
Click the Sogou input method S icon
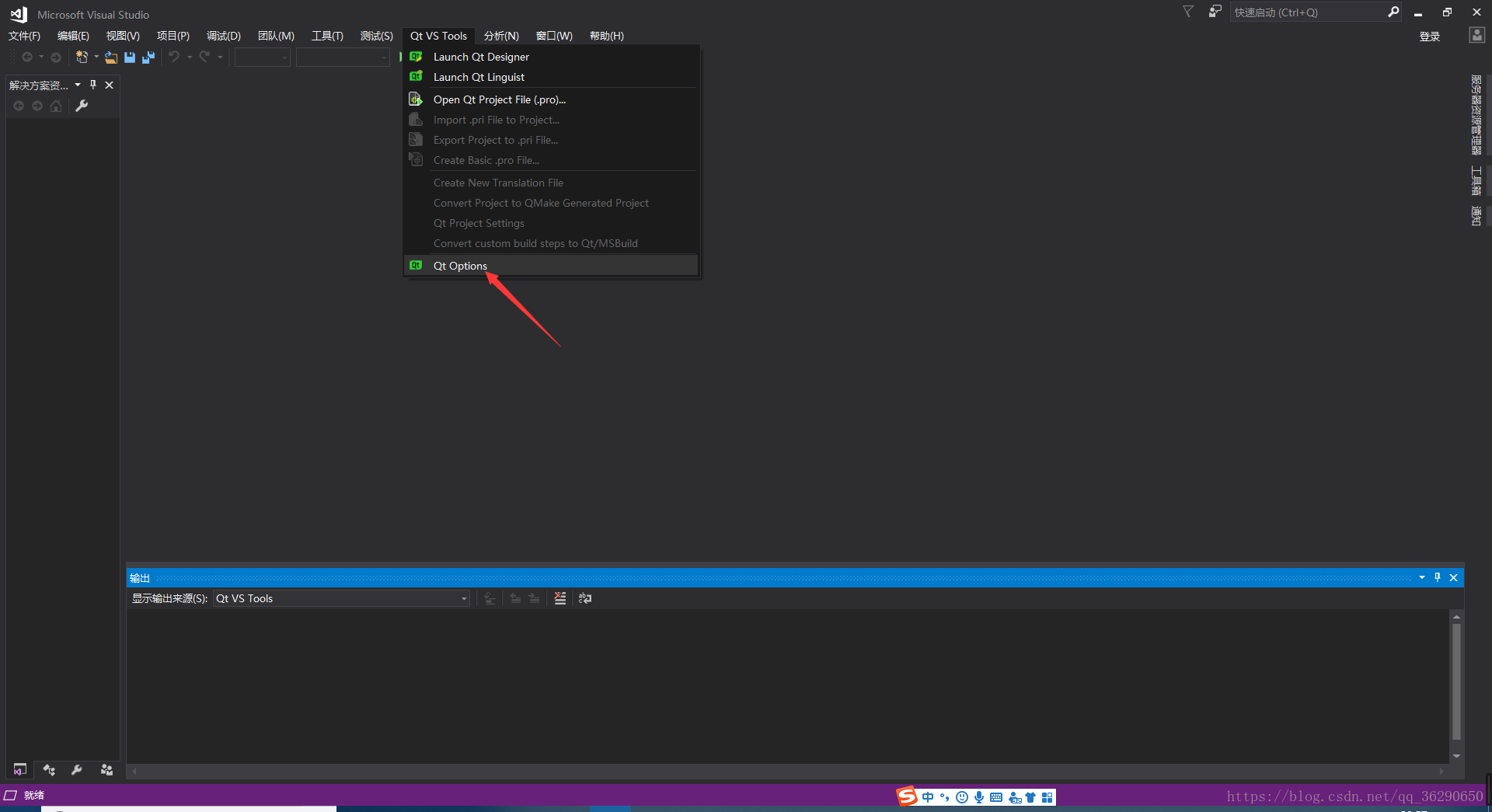click(x=906, y=796)
